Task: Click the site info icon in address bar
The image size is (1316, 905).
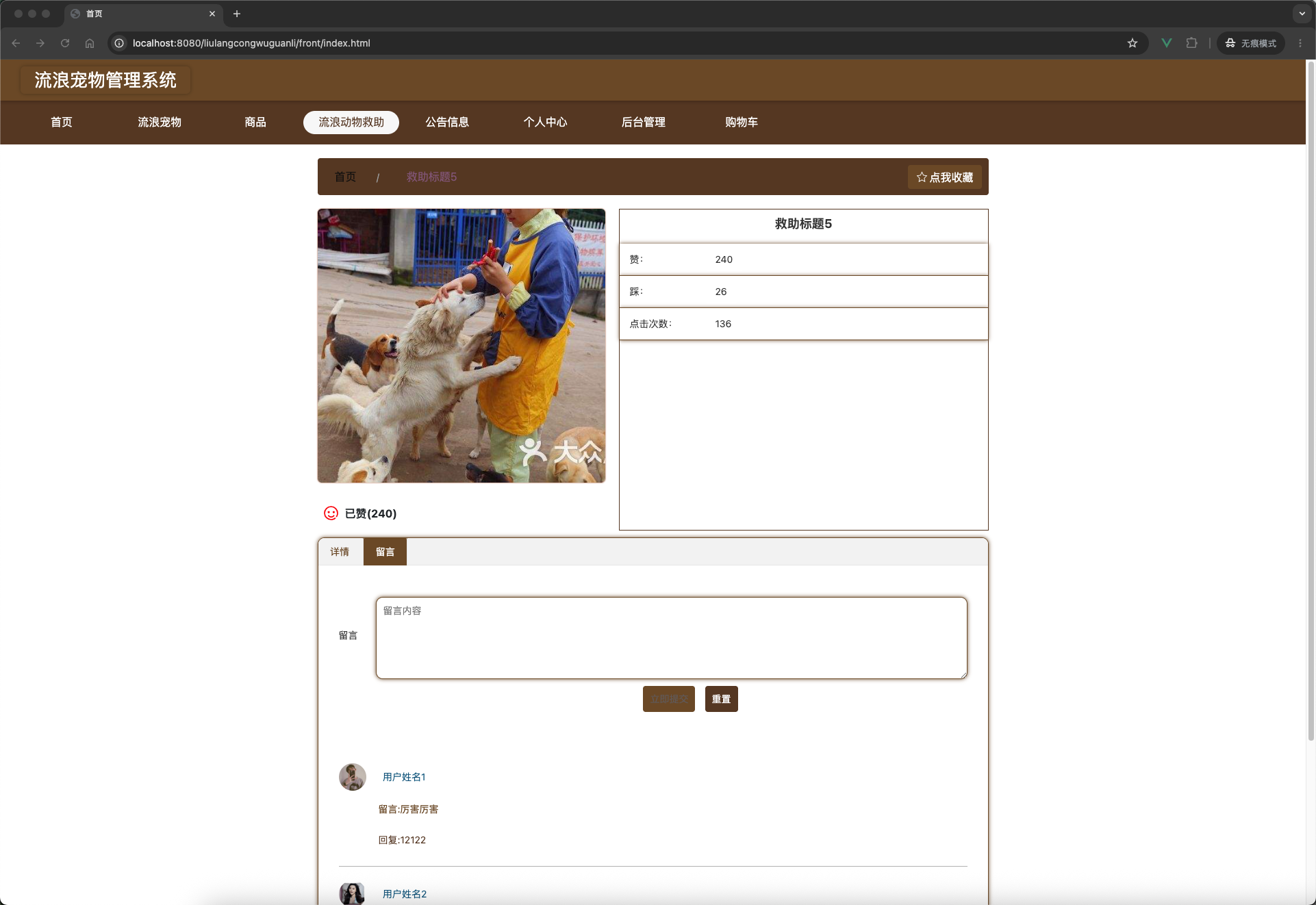Action: pos(119,43)
